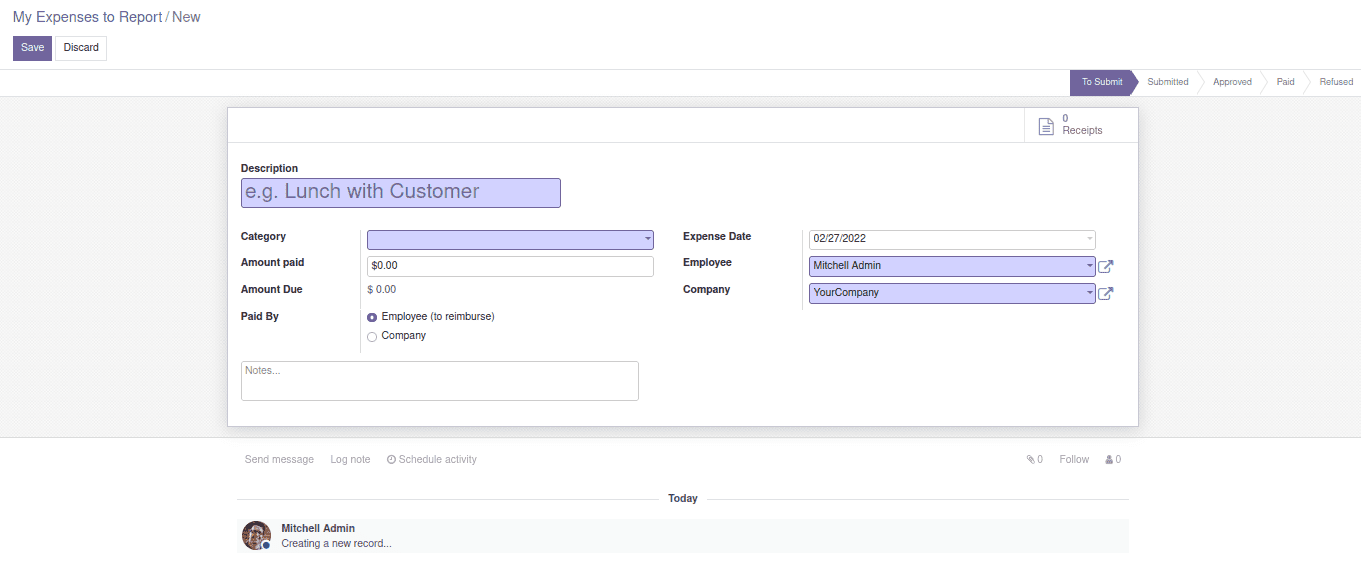The height and width of the screenshot is (580, 1361).
Task: Click the followers person icon
Action: point(1109,460)
